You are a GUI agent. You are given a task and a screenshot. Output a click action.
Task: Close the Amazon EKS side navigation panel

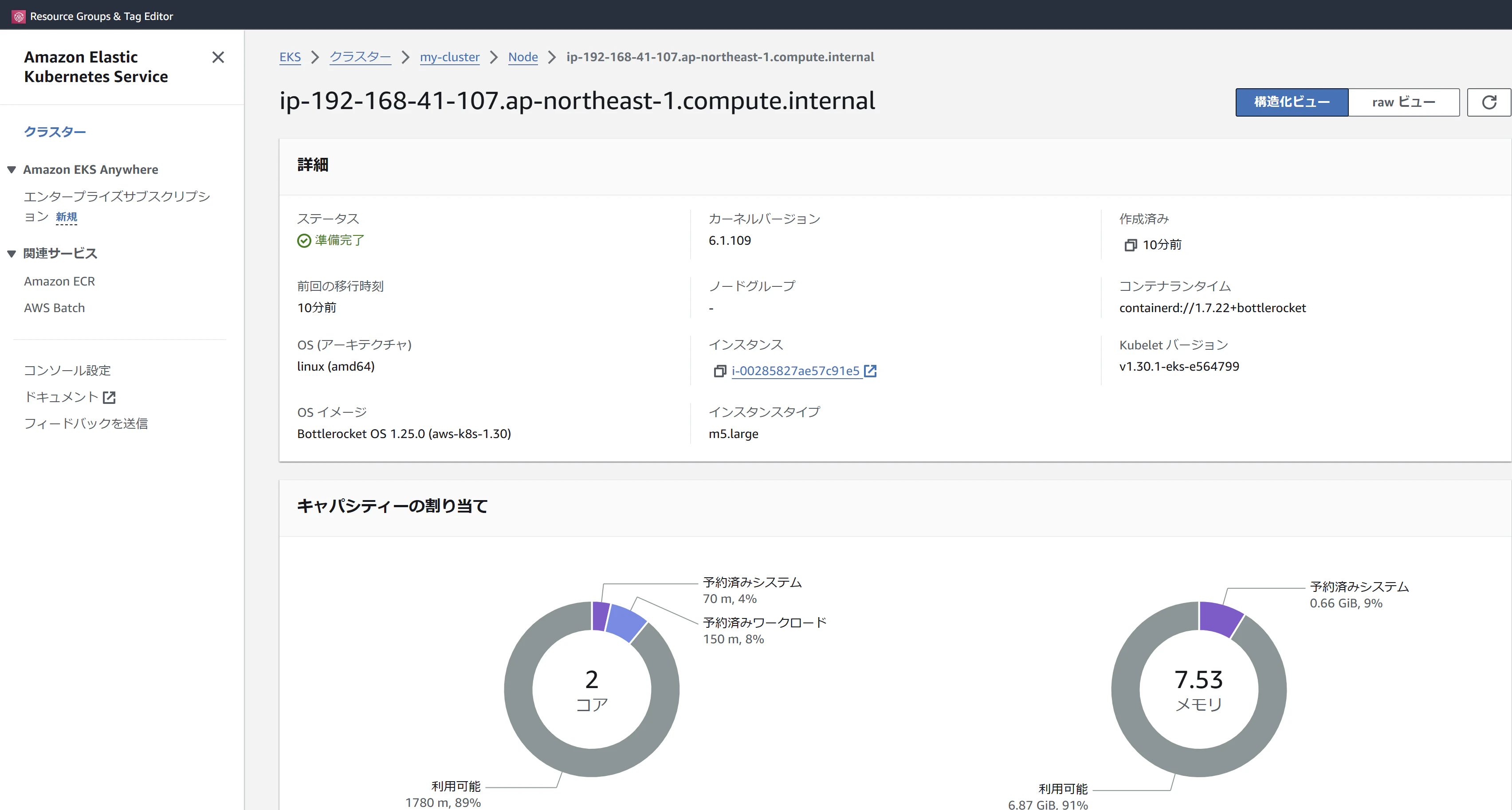tap(218, 58)
